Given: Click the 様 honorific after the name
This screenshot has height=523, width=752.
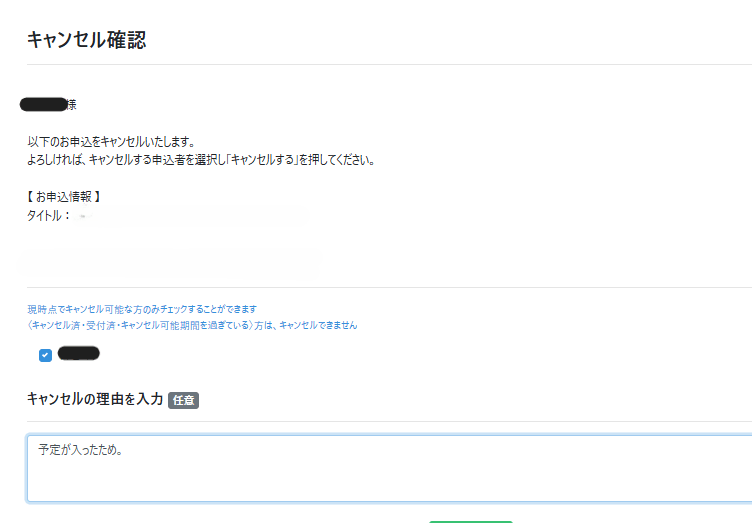Looking at the screenshot, I should pyautogui.click(x=71, y=105).
